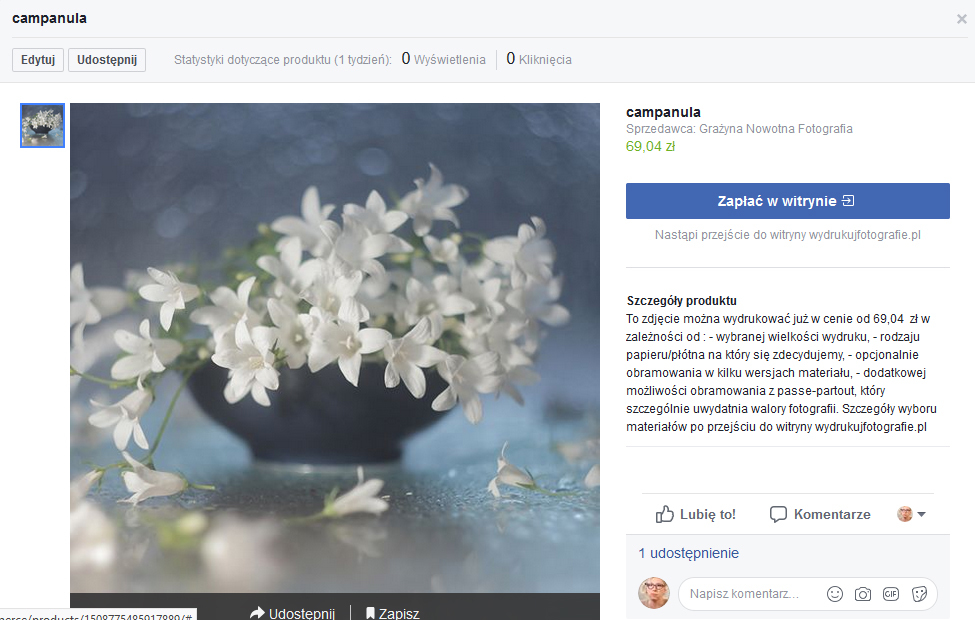Click the Udostępnij button next to Edytuj

click(107, 60)
